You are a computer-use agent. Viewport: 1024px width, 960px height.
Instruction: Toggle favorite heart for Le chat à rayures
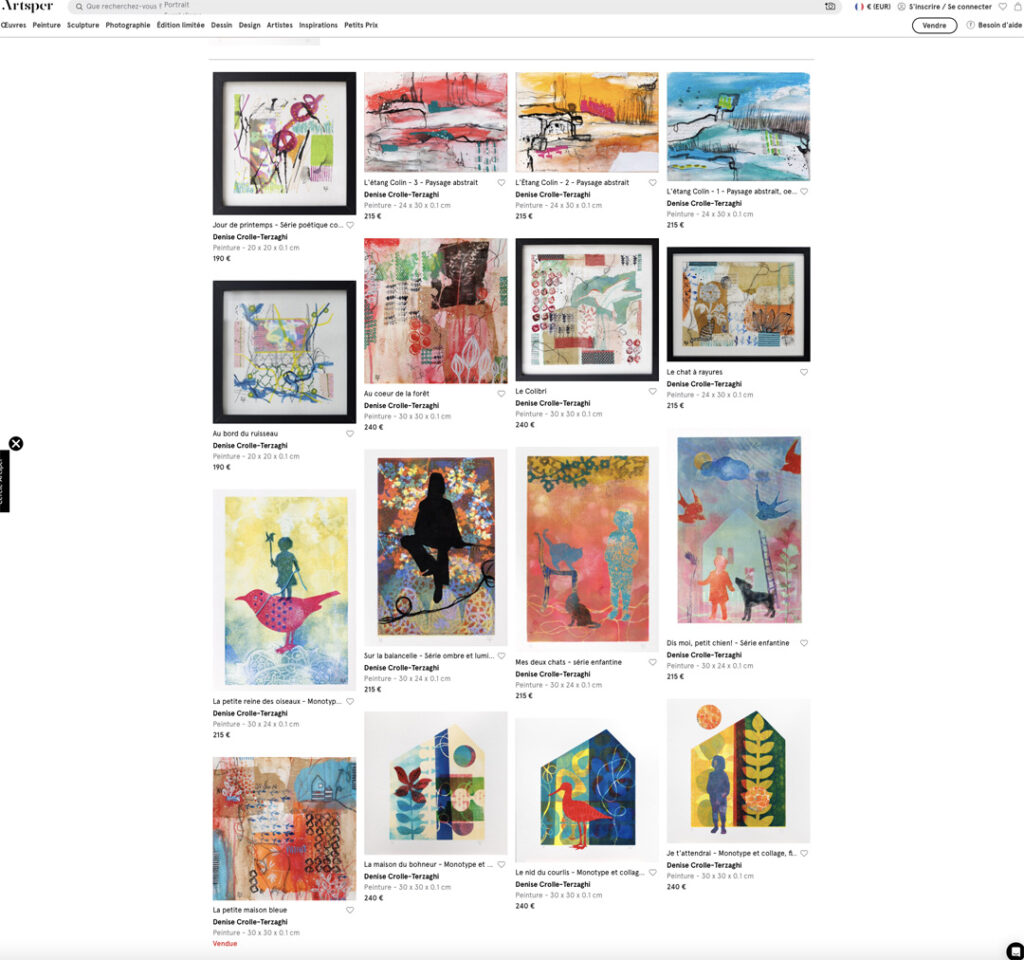point(804,372)
